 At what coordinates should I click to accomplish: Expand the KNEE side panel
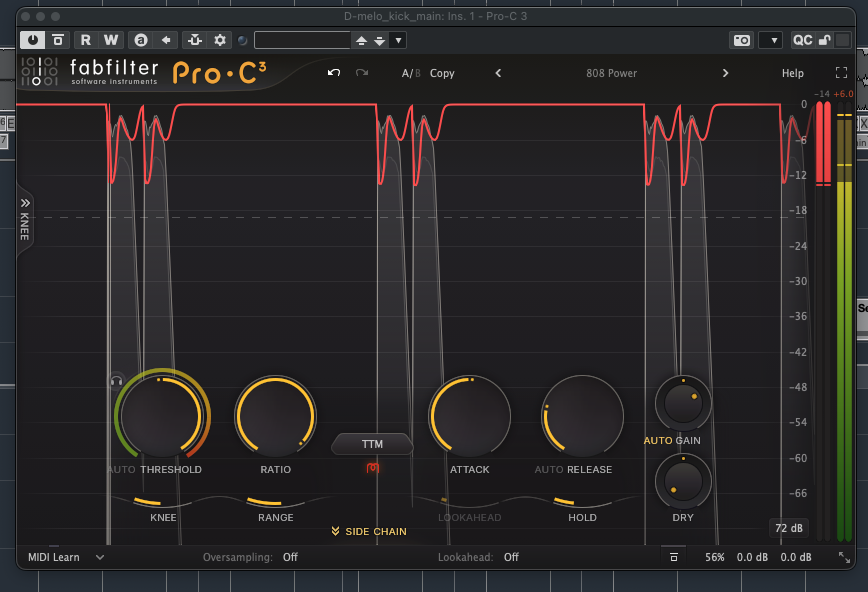coord(25,219)
